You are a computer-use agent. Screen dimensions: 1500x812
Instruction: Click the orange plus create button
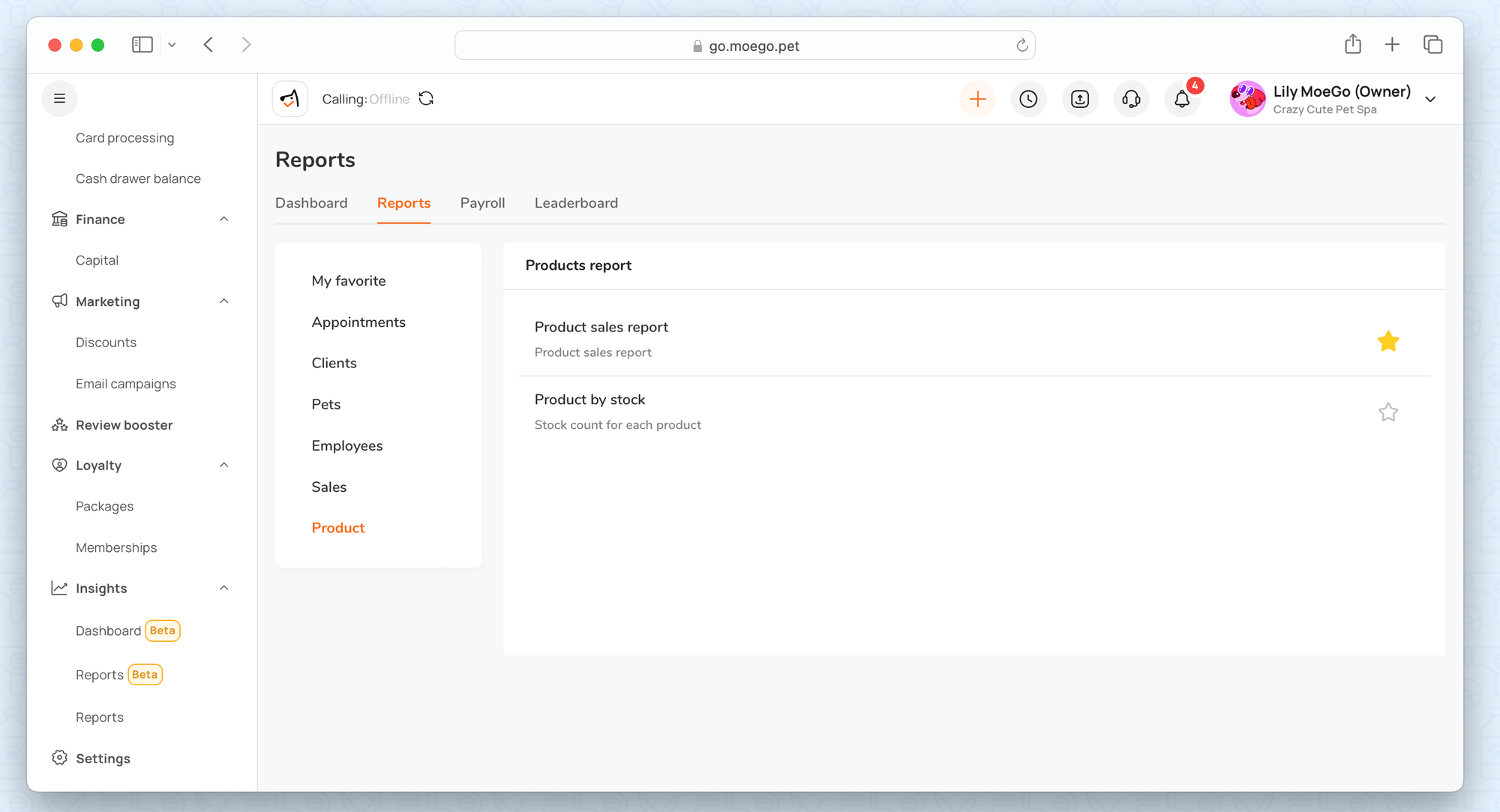coord(977,99)
